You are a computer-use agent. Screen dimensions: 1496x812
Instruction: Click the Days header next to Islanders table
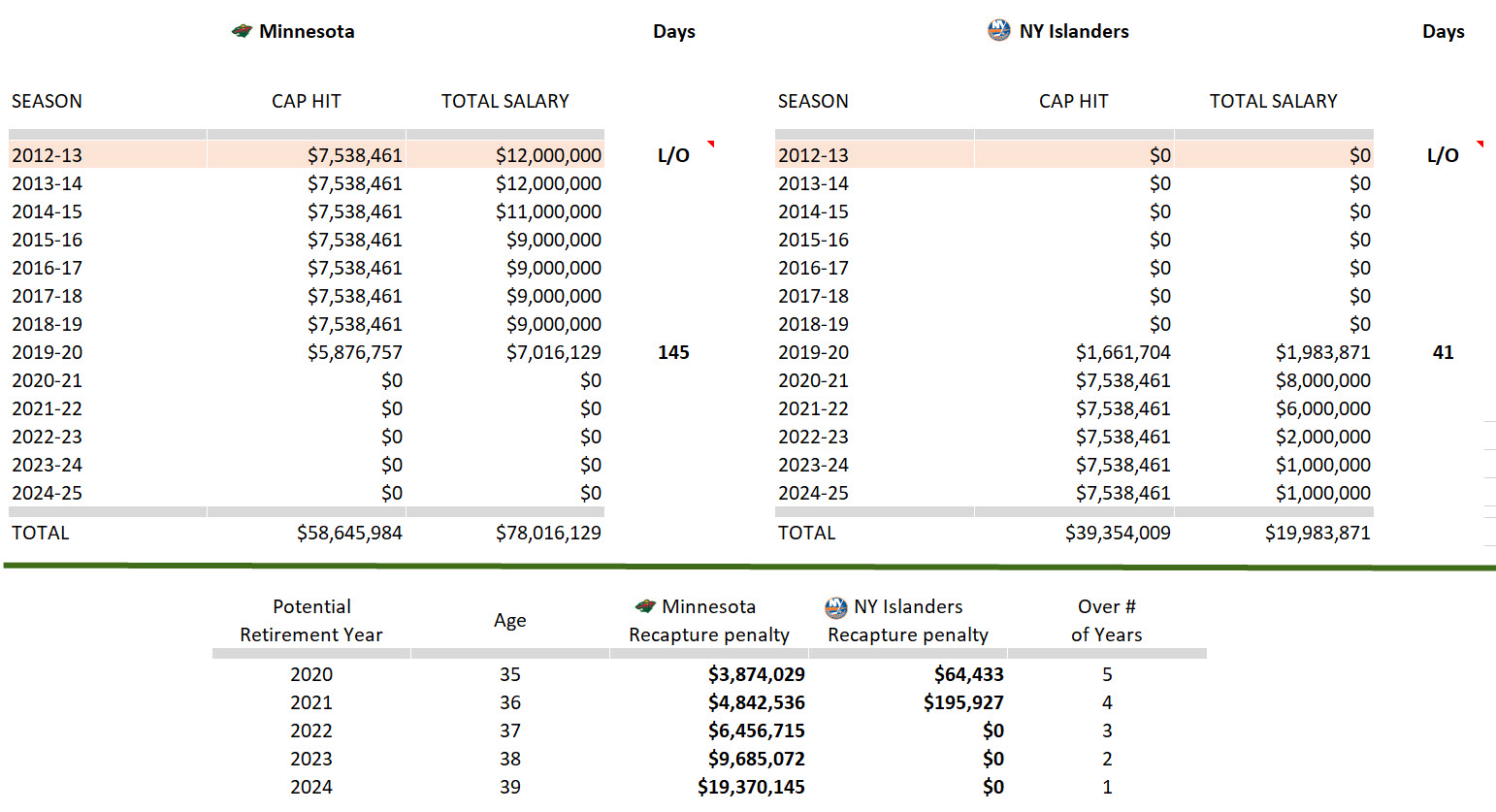pyautogui.click(x=1444, y=31)
